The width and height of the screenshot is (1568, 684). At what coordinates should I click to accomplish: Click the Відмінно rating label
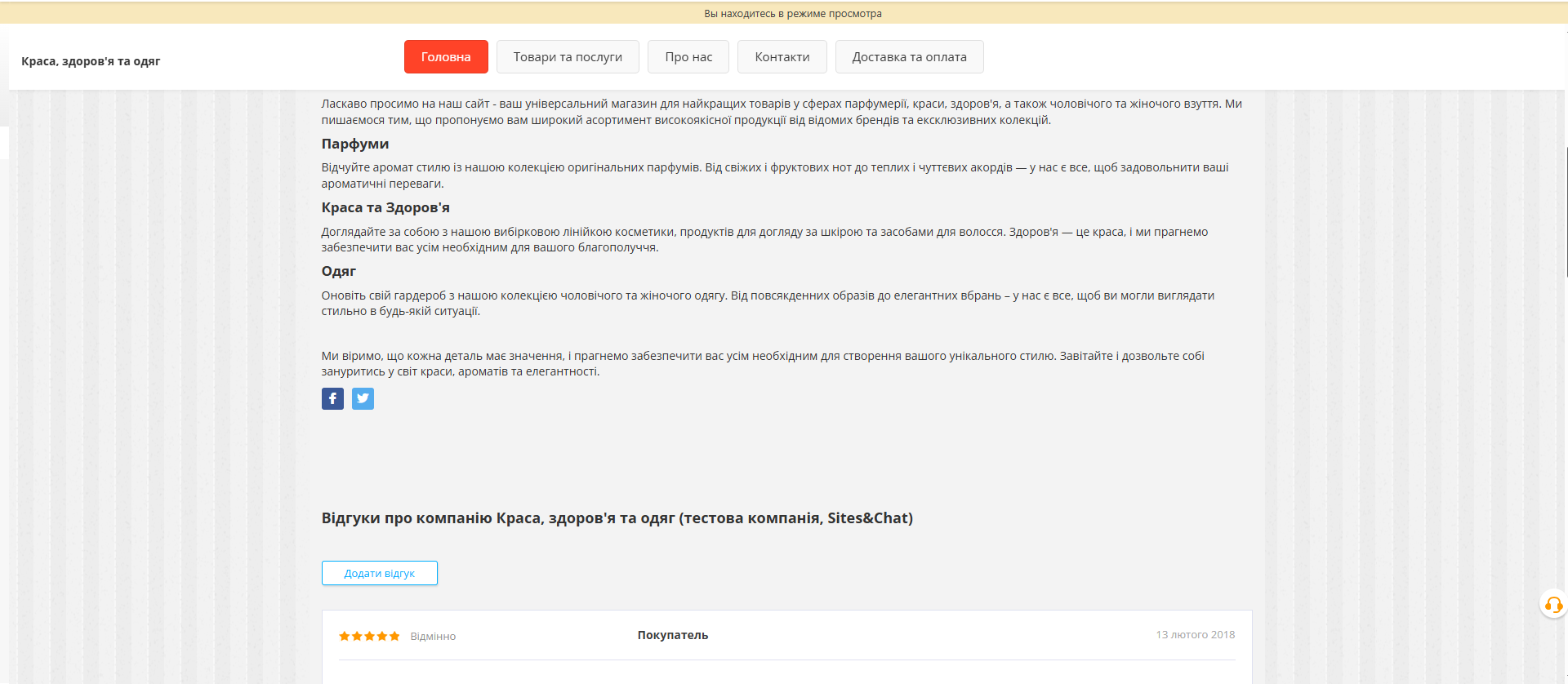click(x=433, y=637)
